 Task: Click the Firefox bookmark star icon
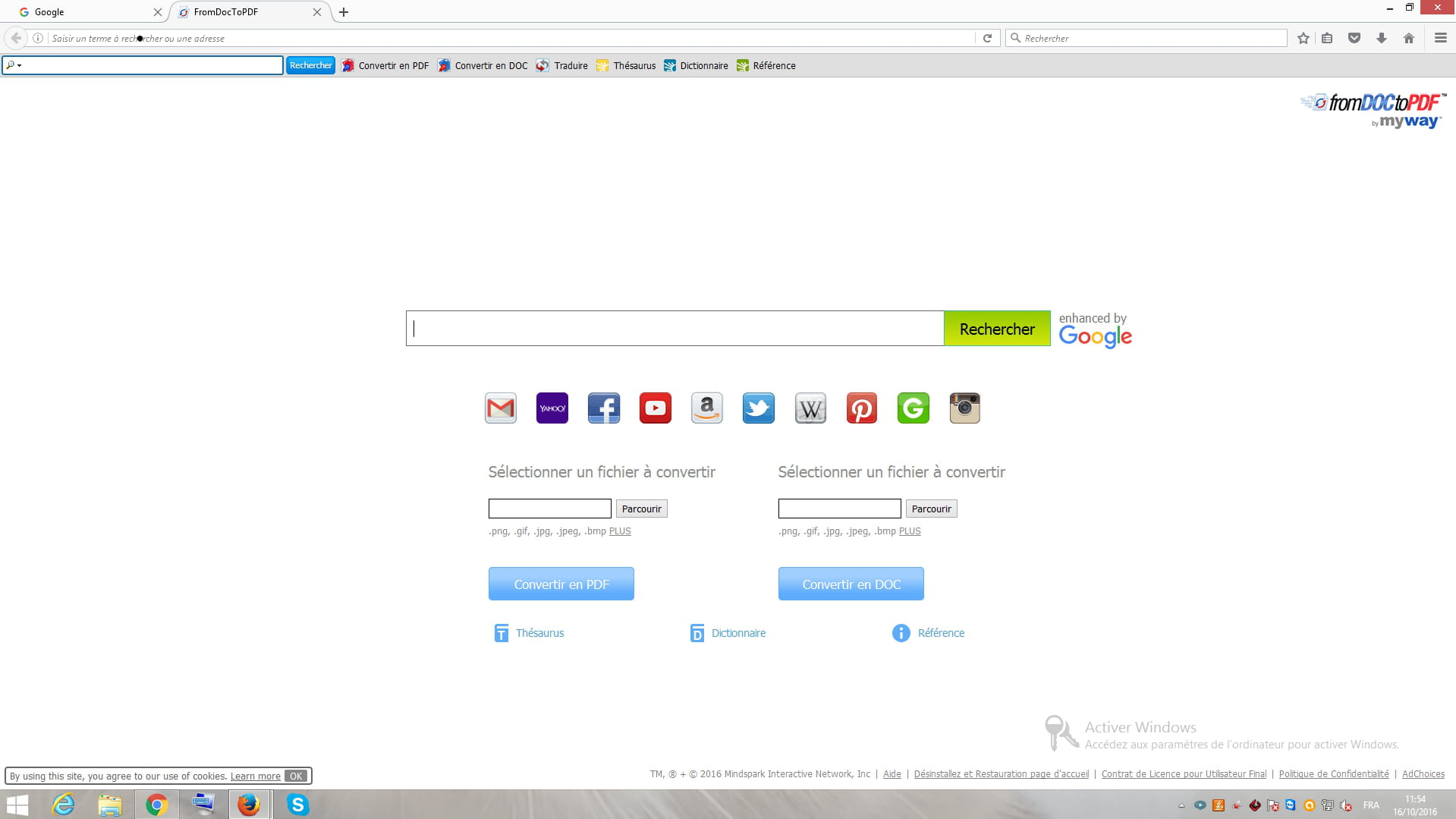tap(1303, 38)
